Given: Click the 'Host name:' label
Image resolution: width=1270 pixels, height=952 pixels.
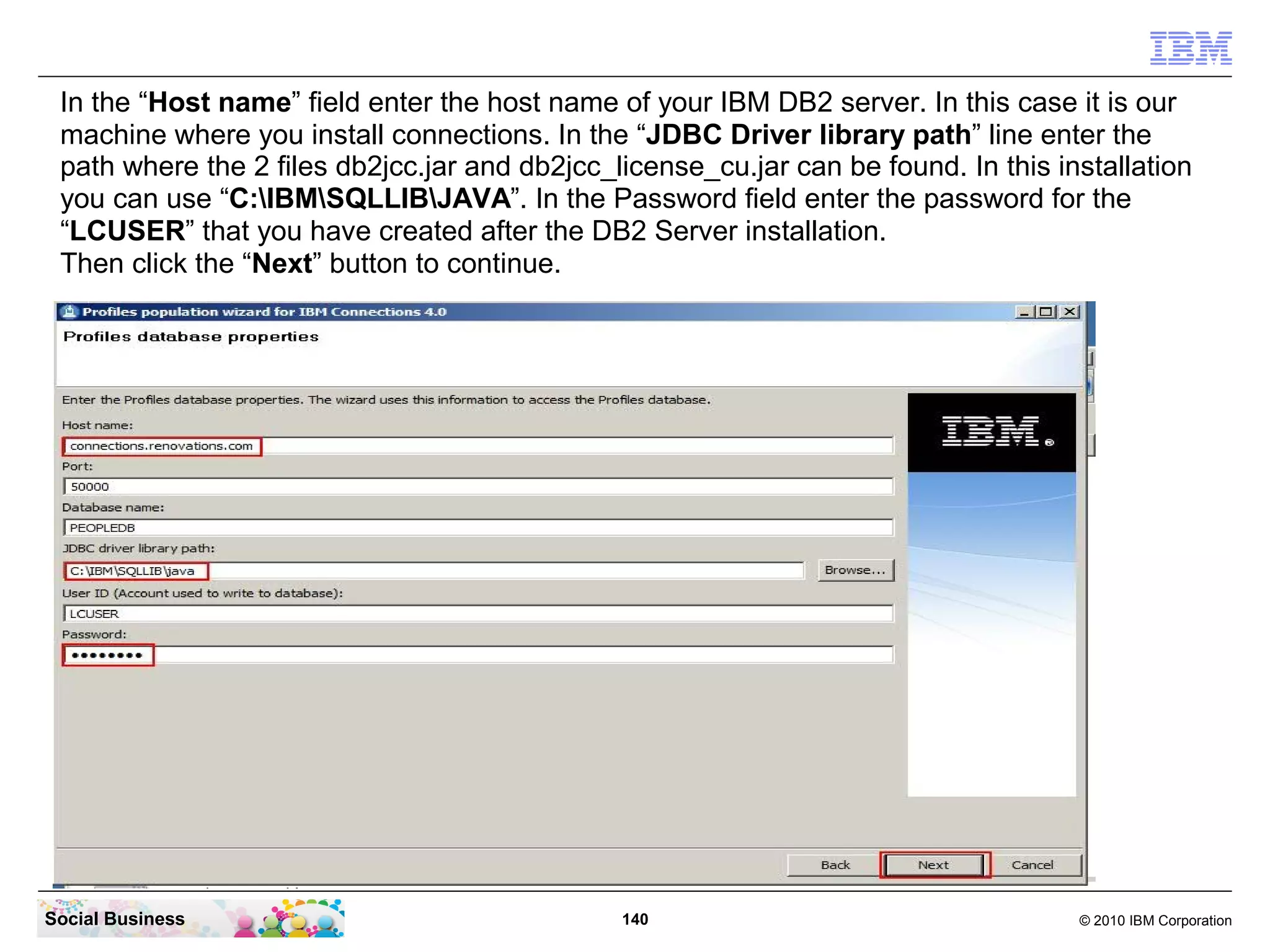Looking at the screenshot, I should click(x=97, y=425).
